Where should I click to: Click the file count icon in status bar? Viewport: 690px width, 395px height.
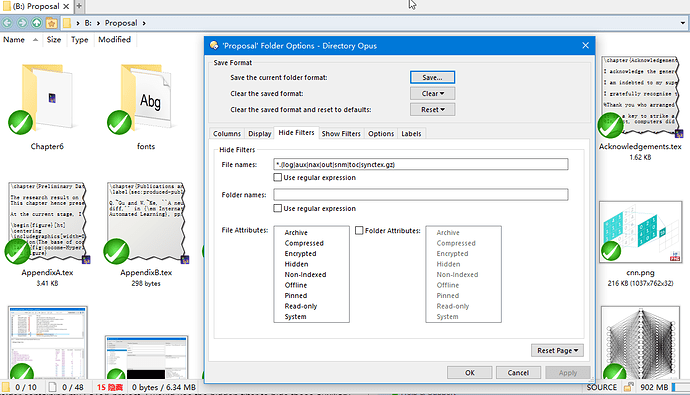(52, 387)
